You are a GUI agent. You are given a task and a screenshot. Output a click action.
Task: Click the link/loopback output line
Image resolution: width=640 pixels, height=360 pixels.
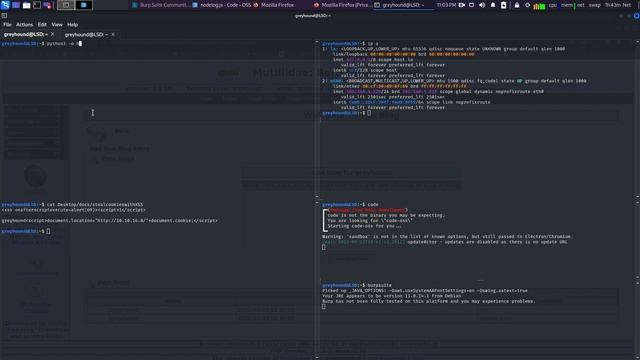(404, 54)
